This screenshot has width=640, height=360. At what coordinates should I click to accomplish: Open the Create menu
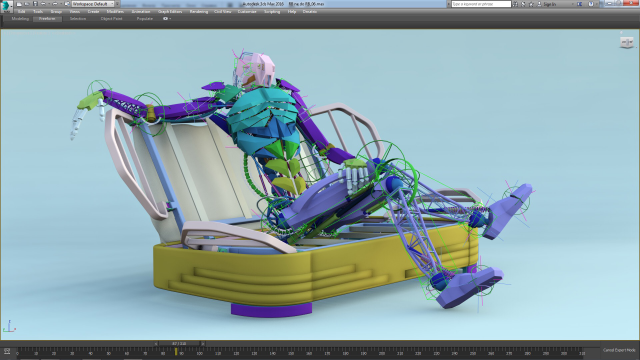tap(93, 12)
